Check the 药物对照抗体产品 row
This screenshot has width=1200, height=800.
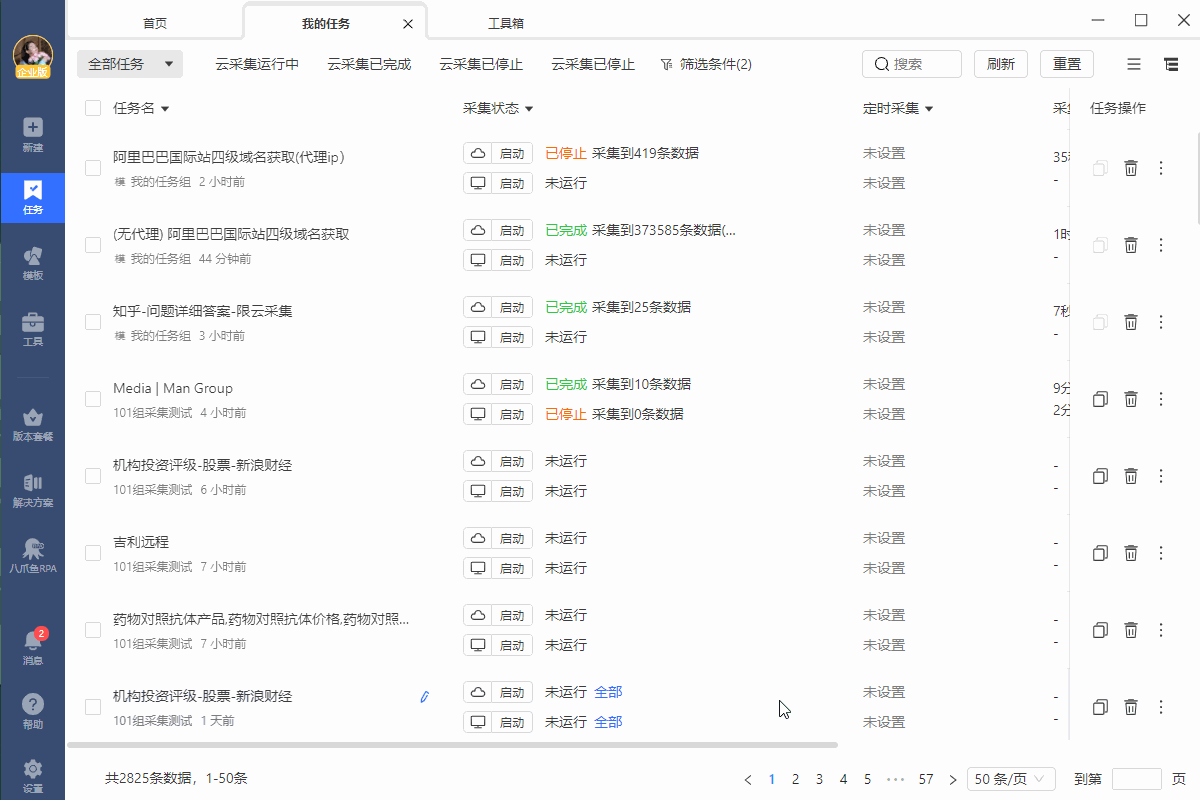click(x=93, y=630)
